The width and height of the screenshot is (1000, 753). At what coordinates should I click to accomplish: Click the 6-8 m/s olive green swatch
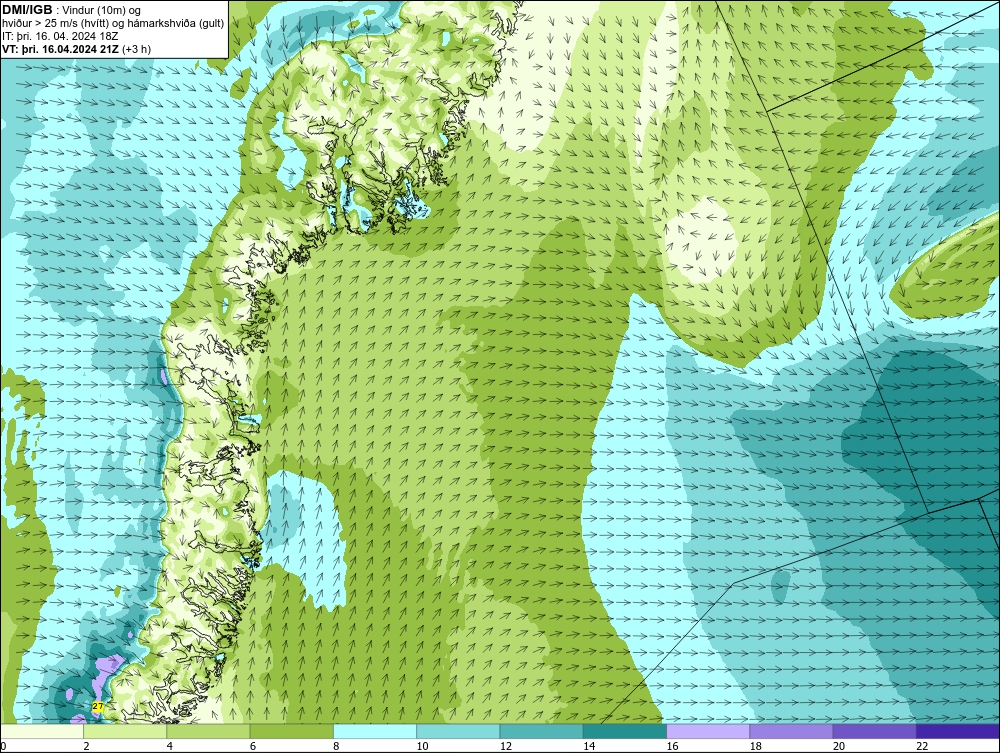[291, 731]
